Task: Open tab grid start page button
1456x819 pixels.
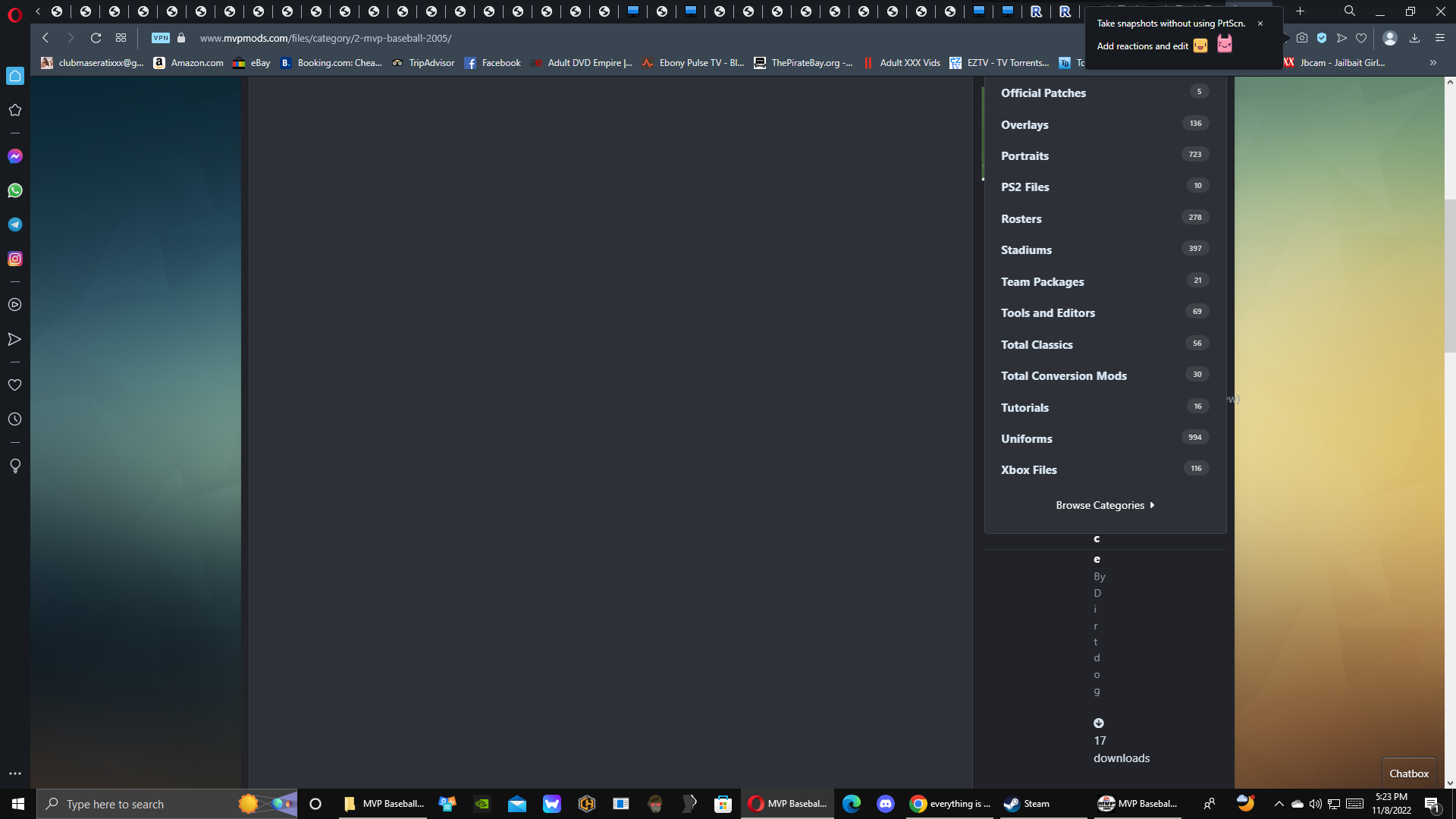Action: pos(121,38)
